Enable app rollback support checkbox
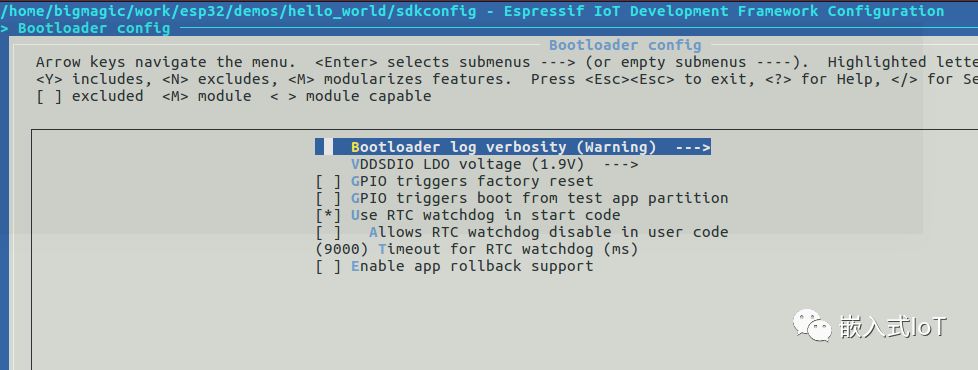Viewport: 978px width, 370px height. tap(329, 266)
